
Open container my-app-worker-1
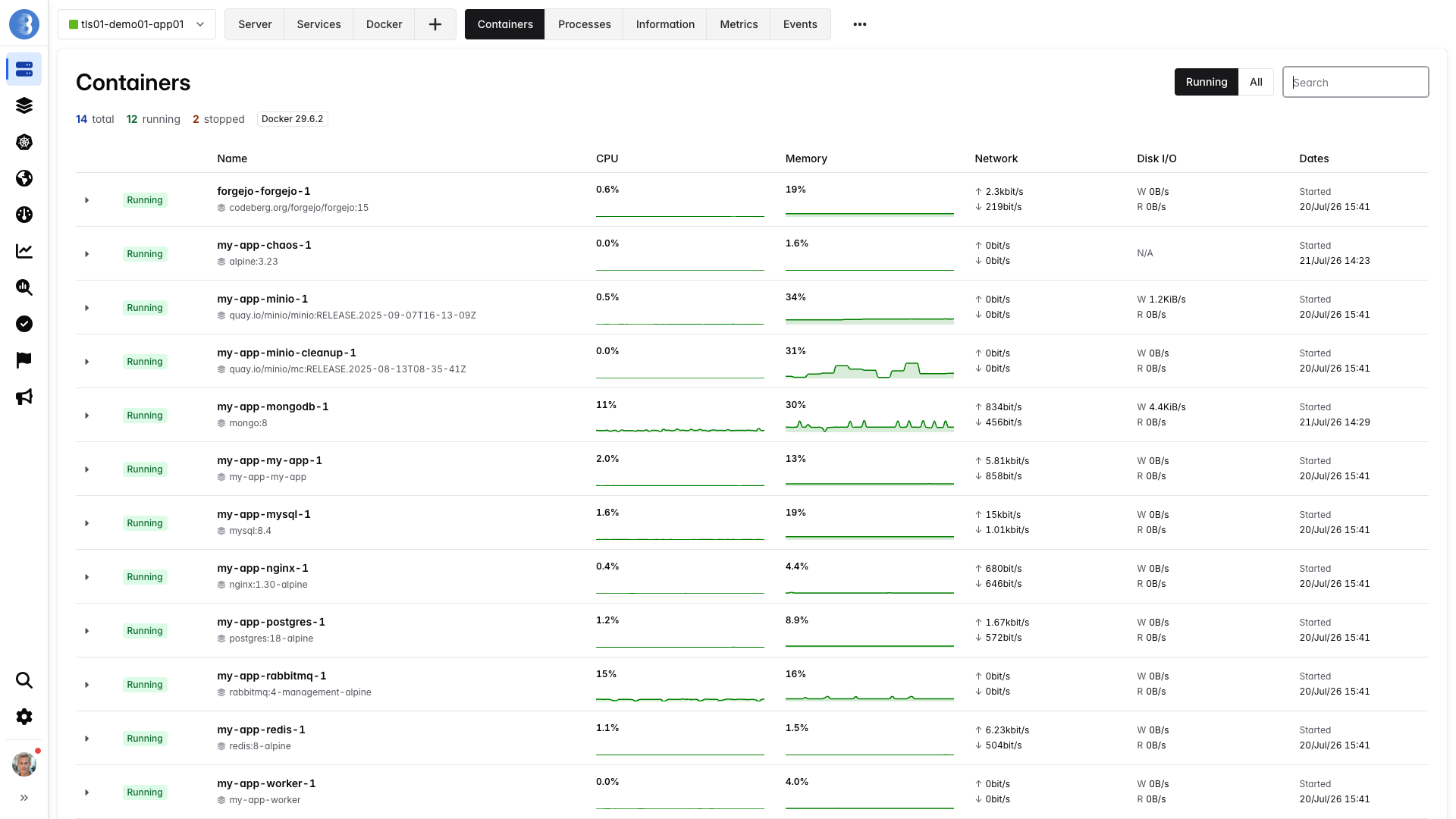point(266,783)
